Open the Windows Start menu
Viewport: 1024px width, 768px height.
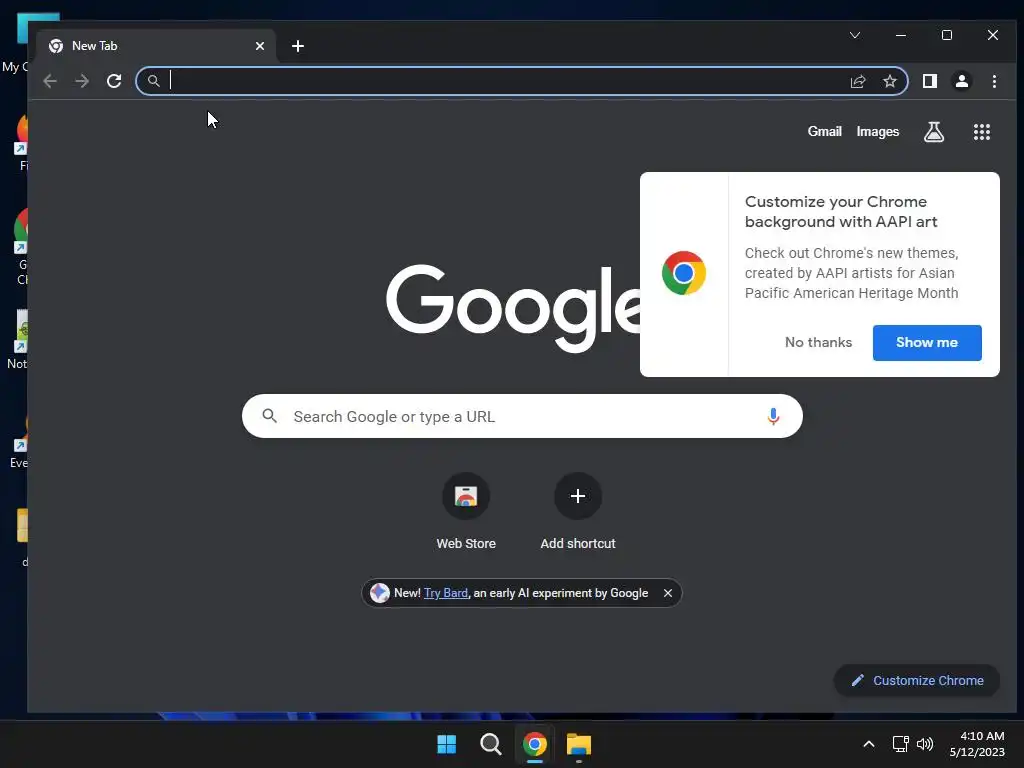pyautogui.click(x=447, y=744)
